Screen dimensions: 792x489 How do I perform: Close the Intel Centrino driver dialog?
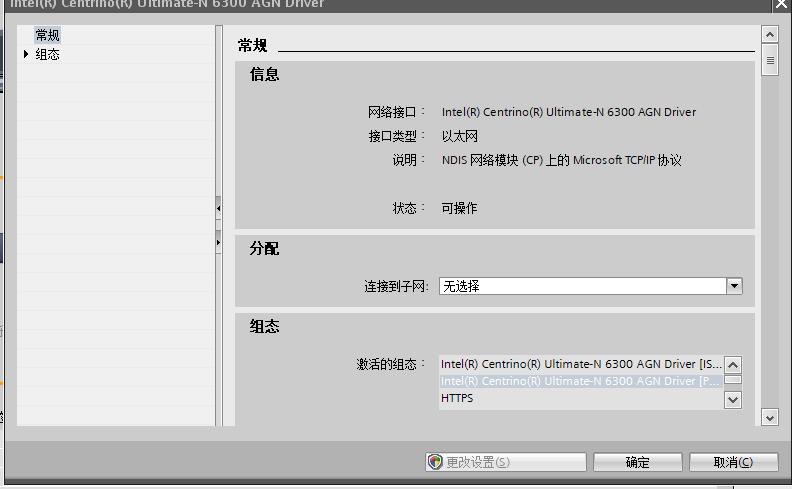pyautogui.click(x=781, y=5)
